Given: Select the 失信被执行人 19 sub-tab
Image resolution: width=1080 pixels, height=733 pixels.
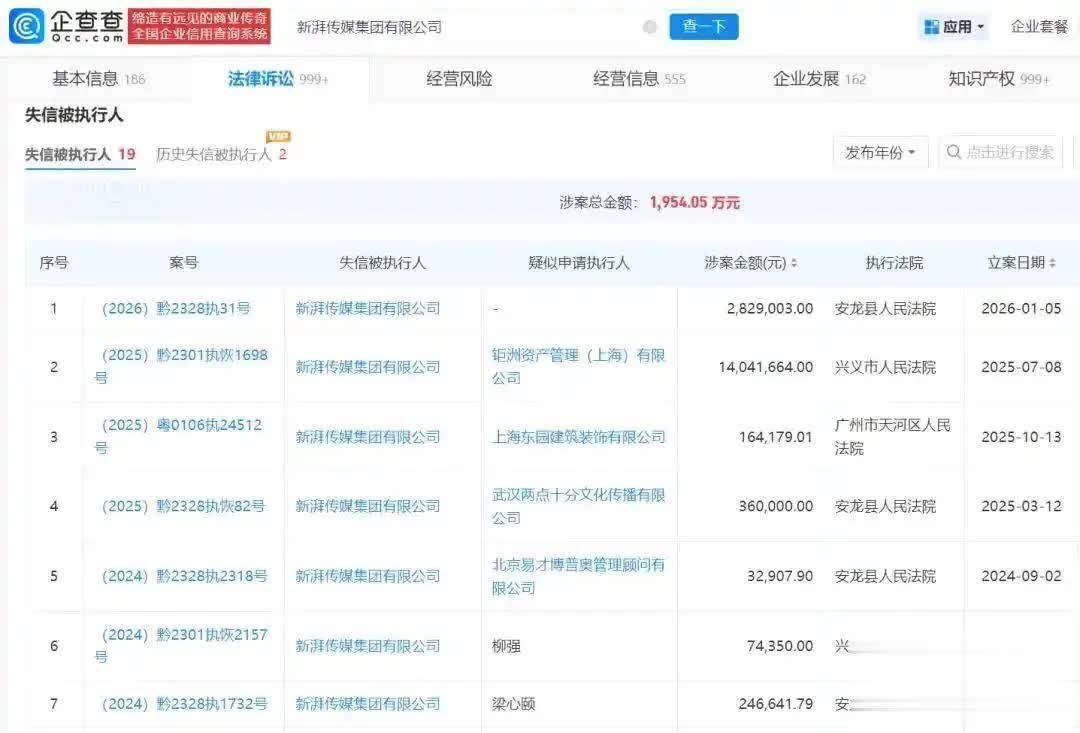Looking at the screenshot, I should 80,154.
